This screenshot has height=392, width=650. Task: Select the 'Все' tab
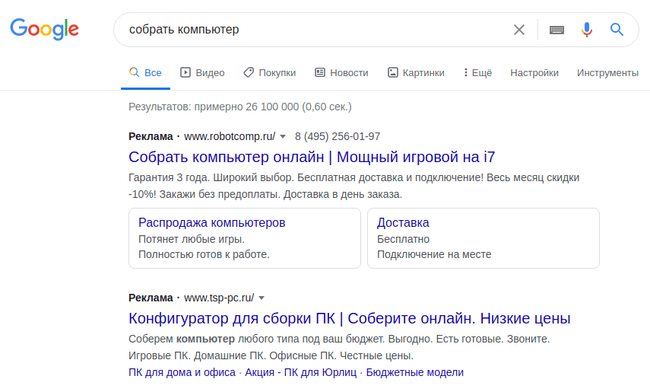[146, 73]
